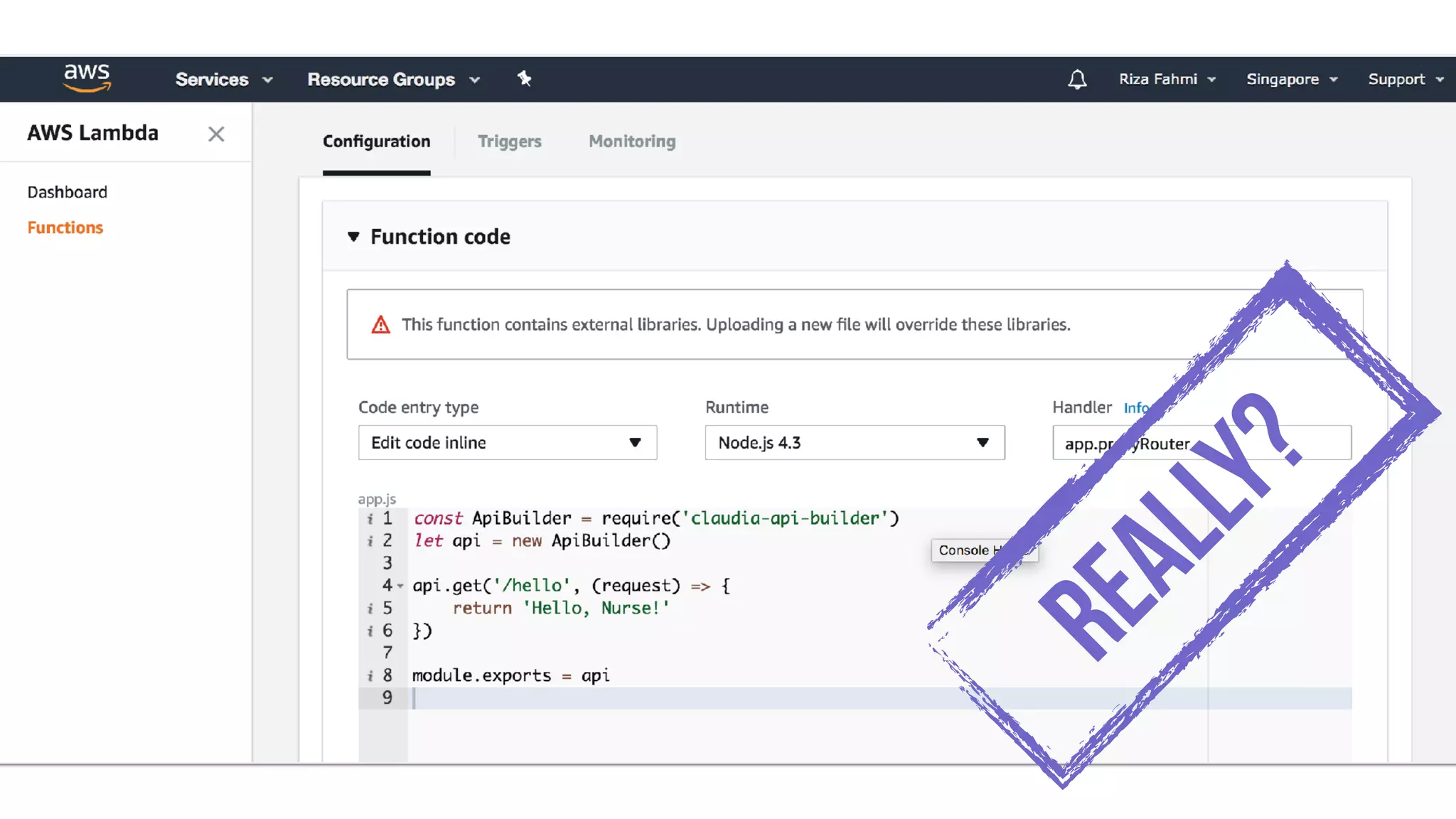Click info marker on code line 1

click(x=370, y=519)
